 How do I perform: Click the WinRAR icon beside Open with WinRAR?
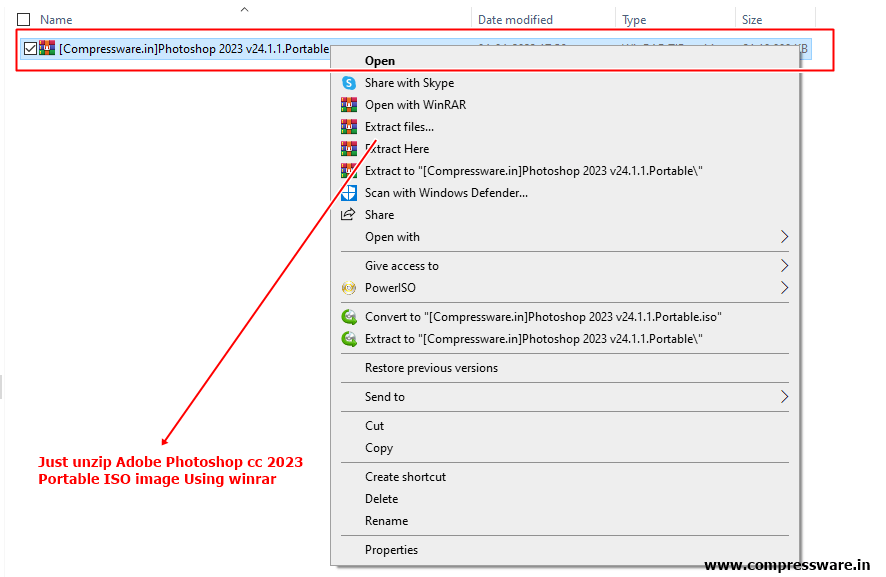click(x=349, y=105)
